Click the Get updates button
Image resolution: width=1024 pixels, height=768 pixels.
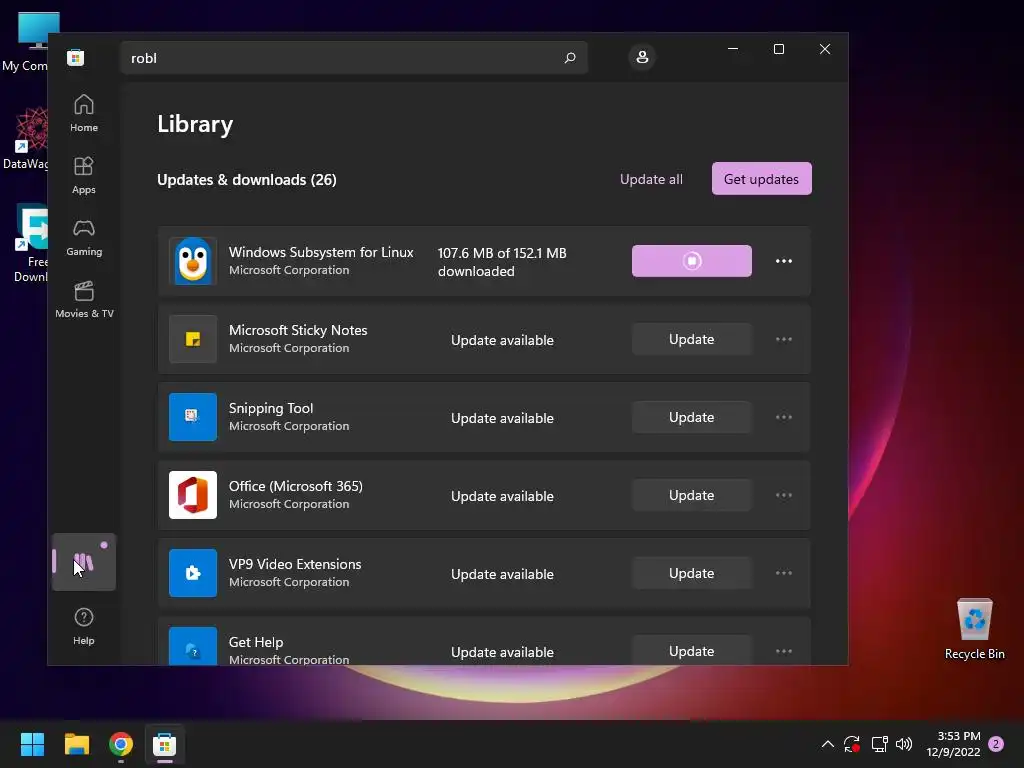(x=761, y=178)
